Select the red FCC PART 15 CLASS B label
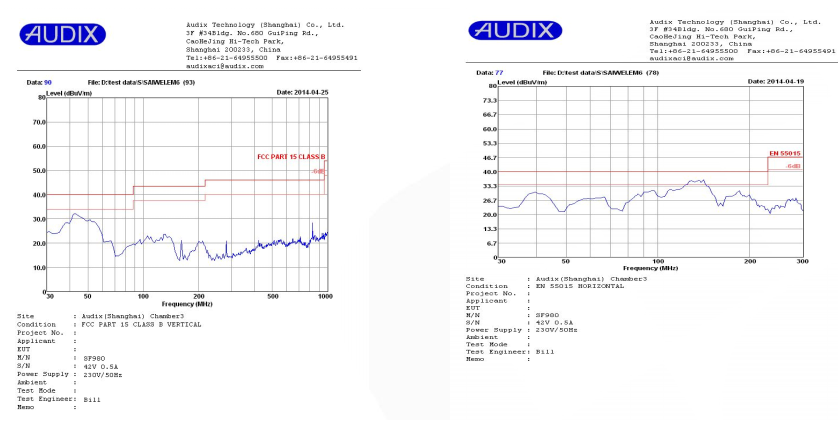The width and height of the screenshot is (838, 422). click(x=291, y=158)
